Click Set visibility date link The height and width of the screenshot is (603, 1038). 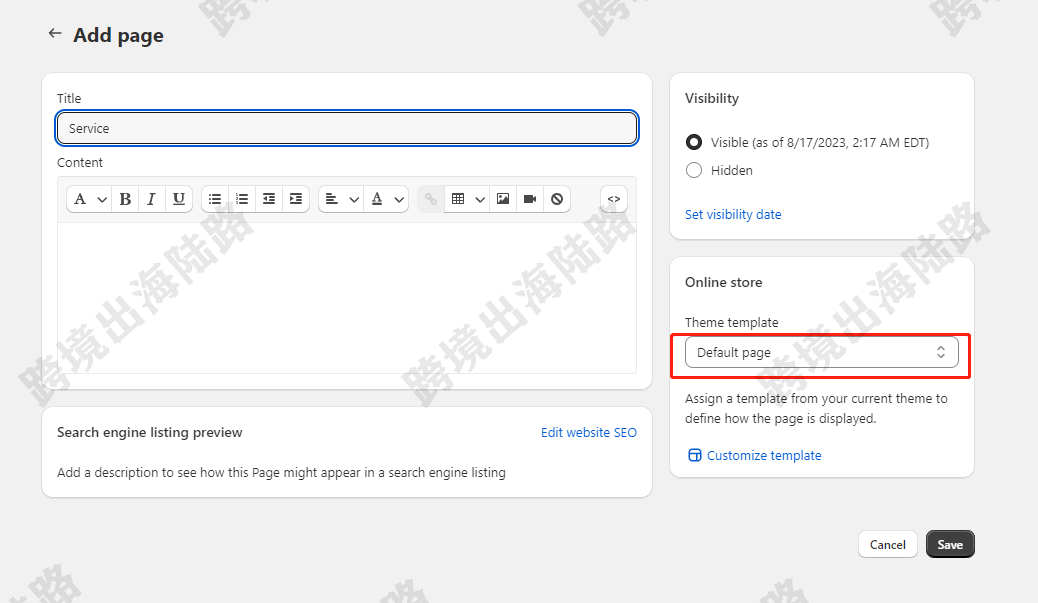[x=733, y=214]
